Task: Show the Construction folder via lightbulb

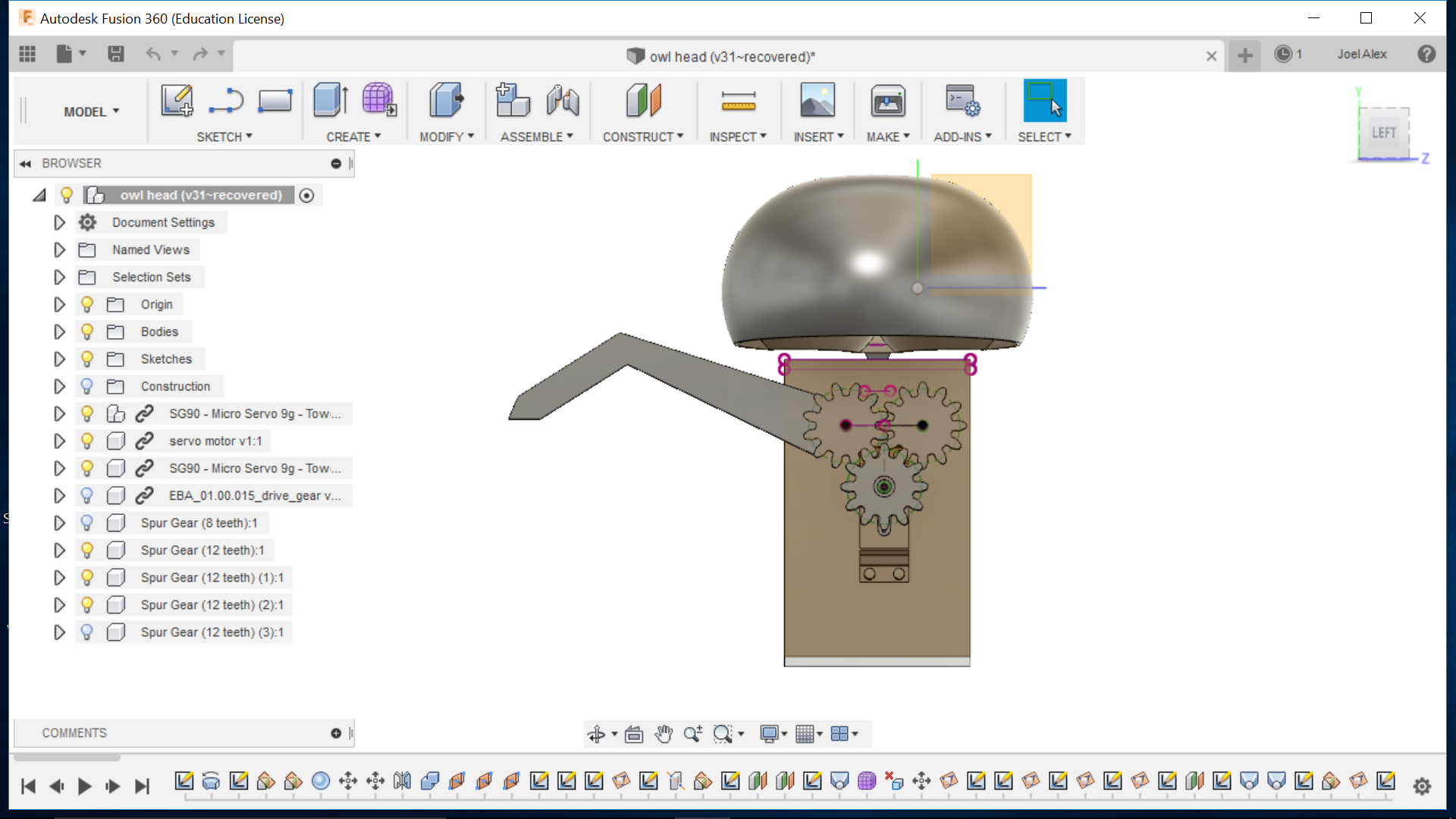Action: pos(87,386)
